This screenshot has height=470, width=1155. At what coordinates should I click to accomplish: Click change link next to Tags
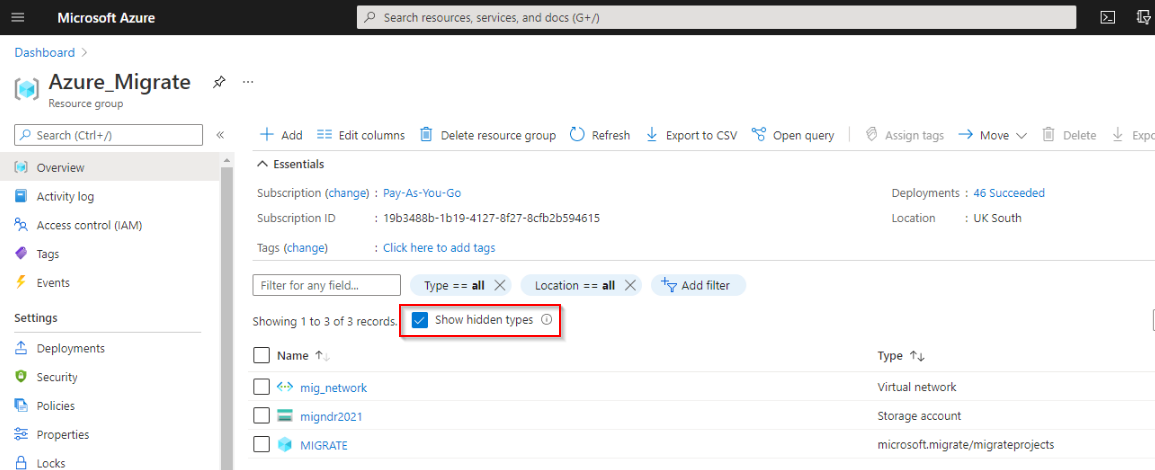click(x=306, y=248)
